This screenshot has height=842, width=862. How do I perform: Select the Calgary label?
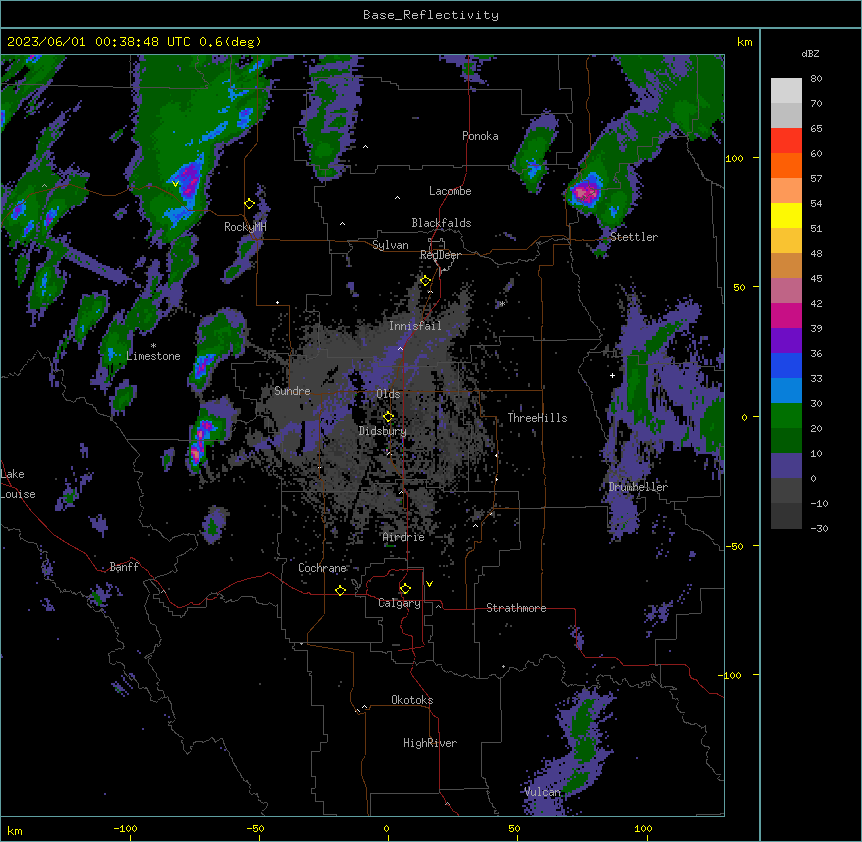(x=400, y=603)
